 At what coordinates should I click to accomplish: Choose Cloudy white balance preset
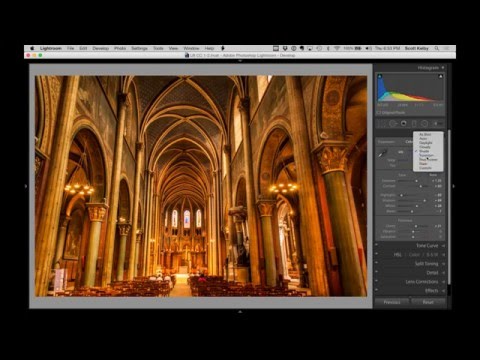pyautogui.click(x=428, y=147)
